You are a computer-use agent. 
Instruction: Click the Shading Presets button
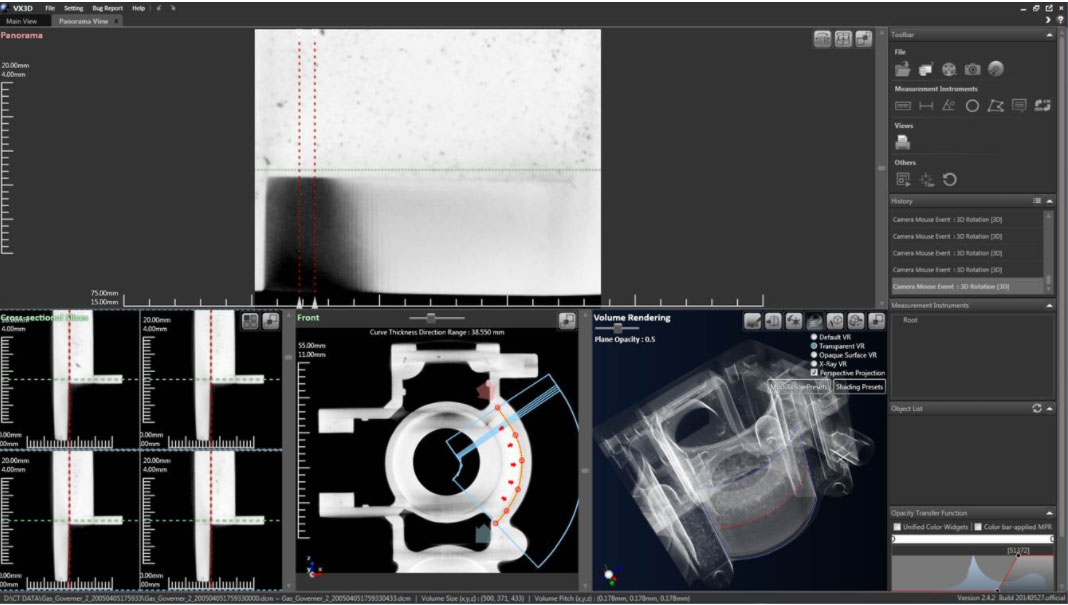click(x=859, y=387)
